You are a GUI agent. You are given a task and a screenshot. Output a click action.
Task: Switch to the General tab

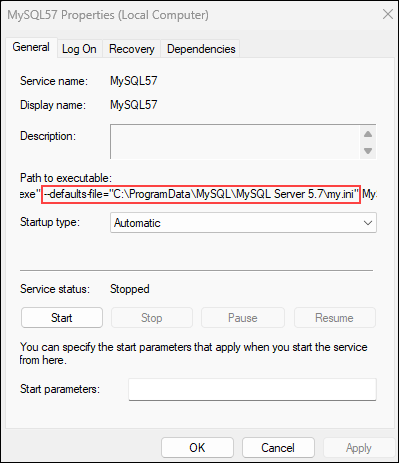point(31,47)
